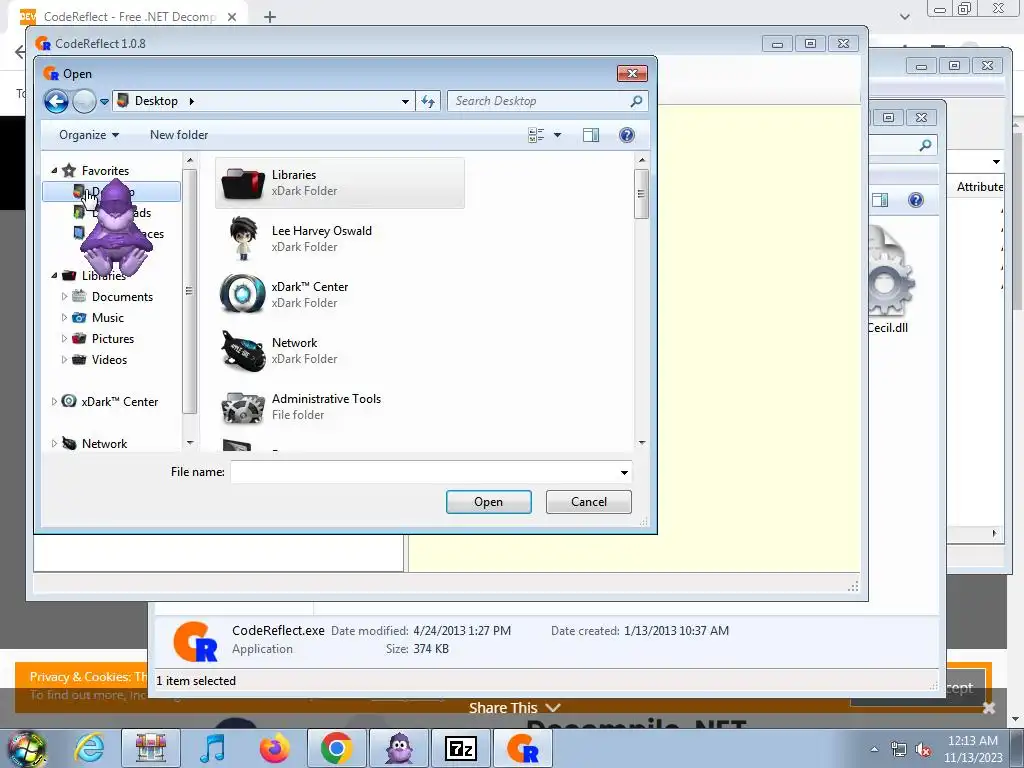Screen dimensions: 1024x768
Task: Select xDark Center folder icon in file list
Action: pos(243,294)
